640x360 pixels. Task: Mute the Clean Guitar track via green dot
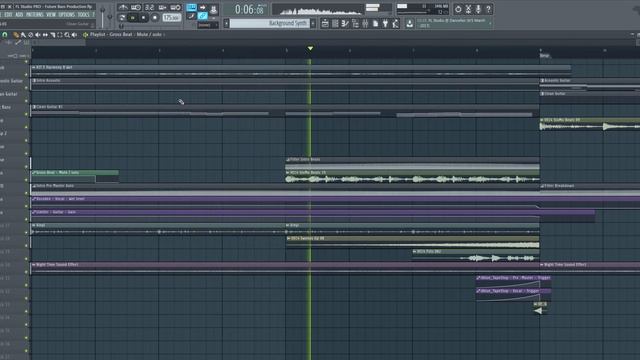coord(26,100)
